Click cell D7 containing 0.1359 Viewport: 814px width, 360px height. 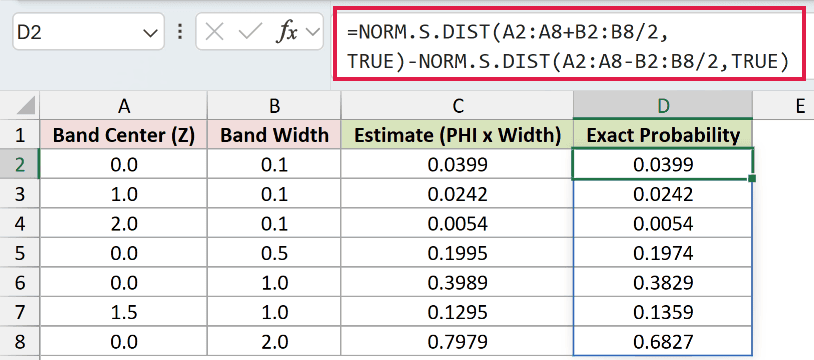point(663,312)
